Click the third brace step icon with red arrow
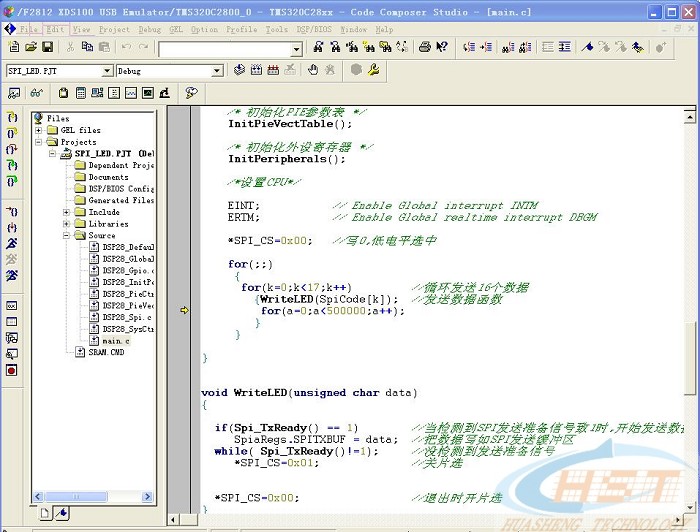Viewport: 700px width, 532px height. (x=12, y=149)
